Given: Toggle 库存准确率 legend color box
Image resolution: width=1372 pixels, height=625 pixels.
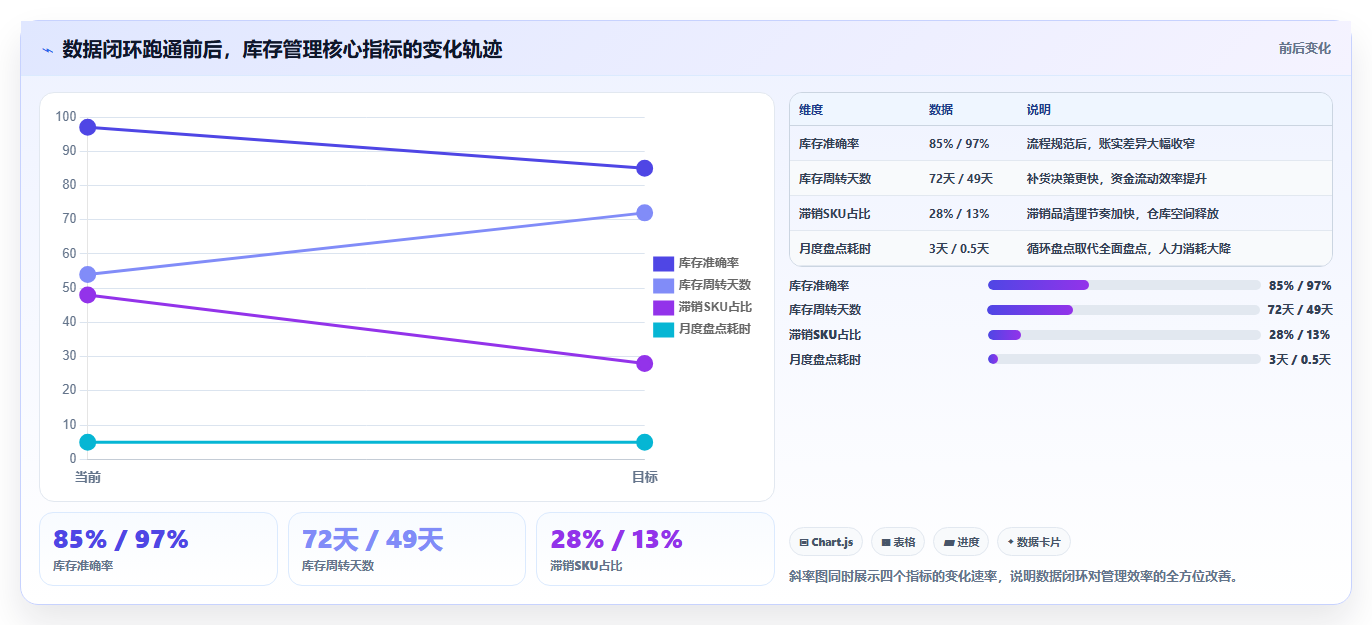Looking at the screenshot, I should coord(663,263).
